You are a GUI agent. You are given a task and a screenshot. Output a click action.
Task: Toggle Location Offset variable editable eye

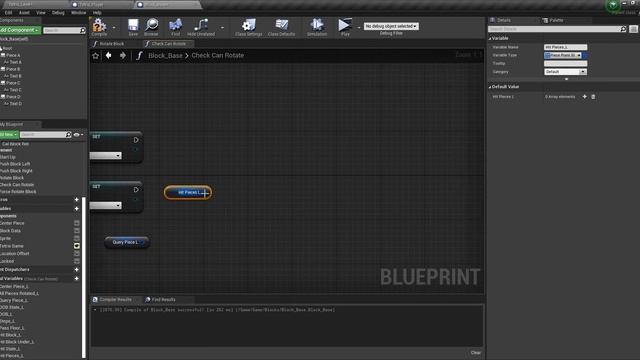pos(77,253)
